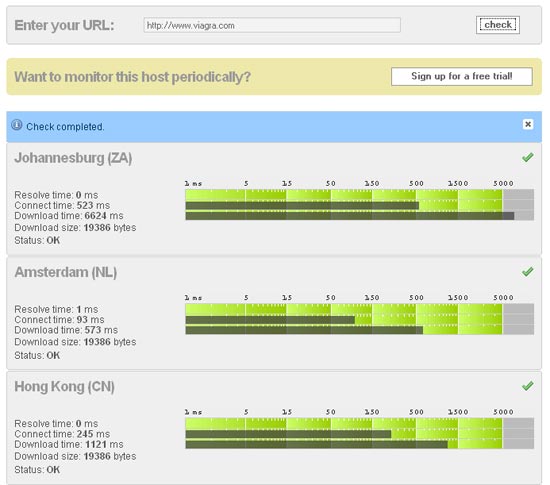This screenshot has width=550, height=485.
Task: Click the Hong Kong (CN) heading
Action: point(65,387)
